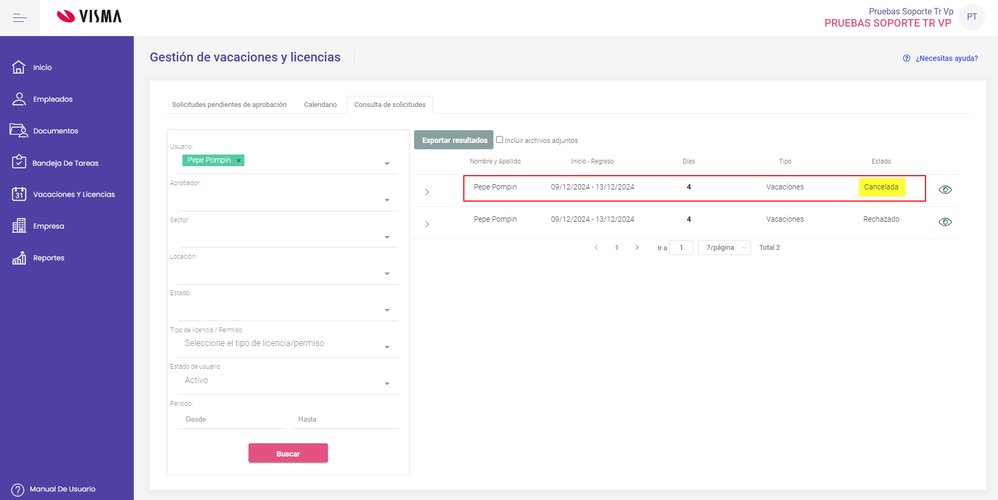This screenshot has width=998, height=500.
Task: Click the Buscar button
Action: (x=288, y=453)
